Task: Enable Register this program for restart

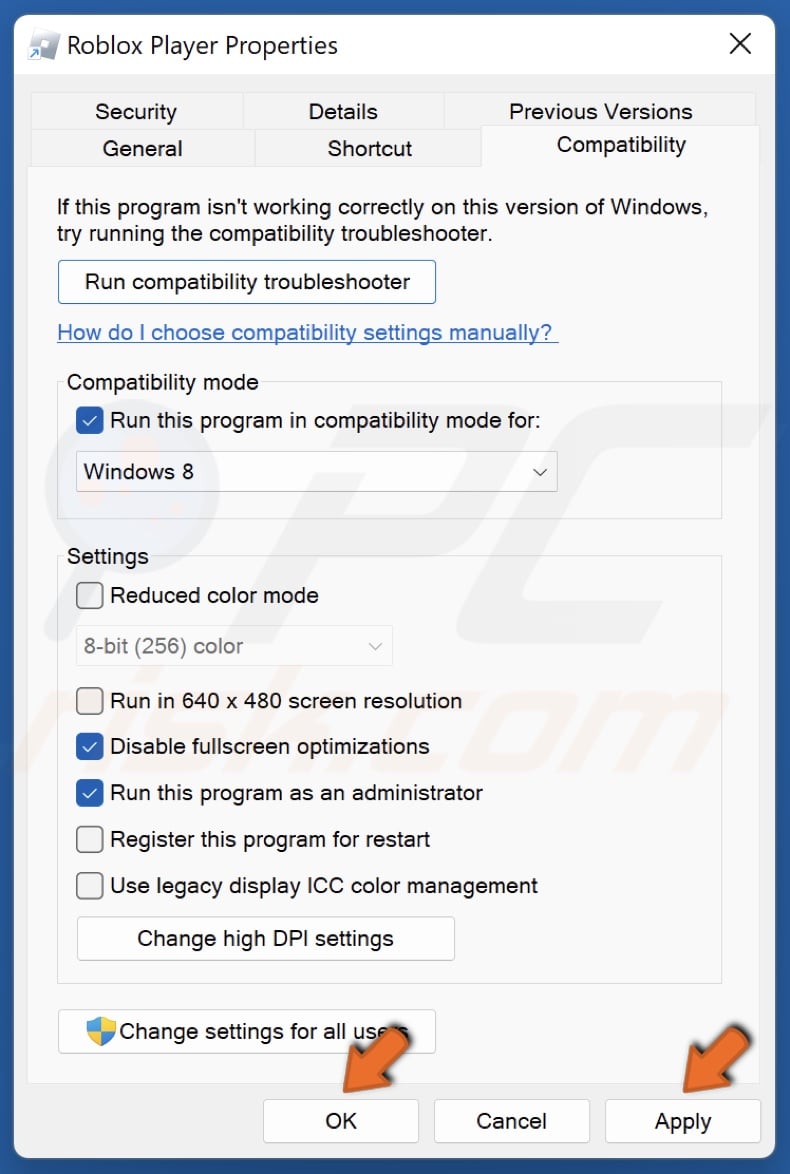Action: (x=89, y=839)
